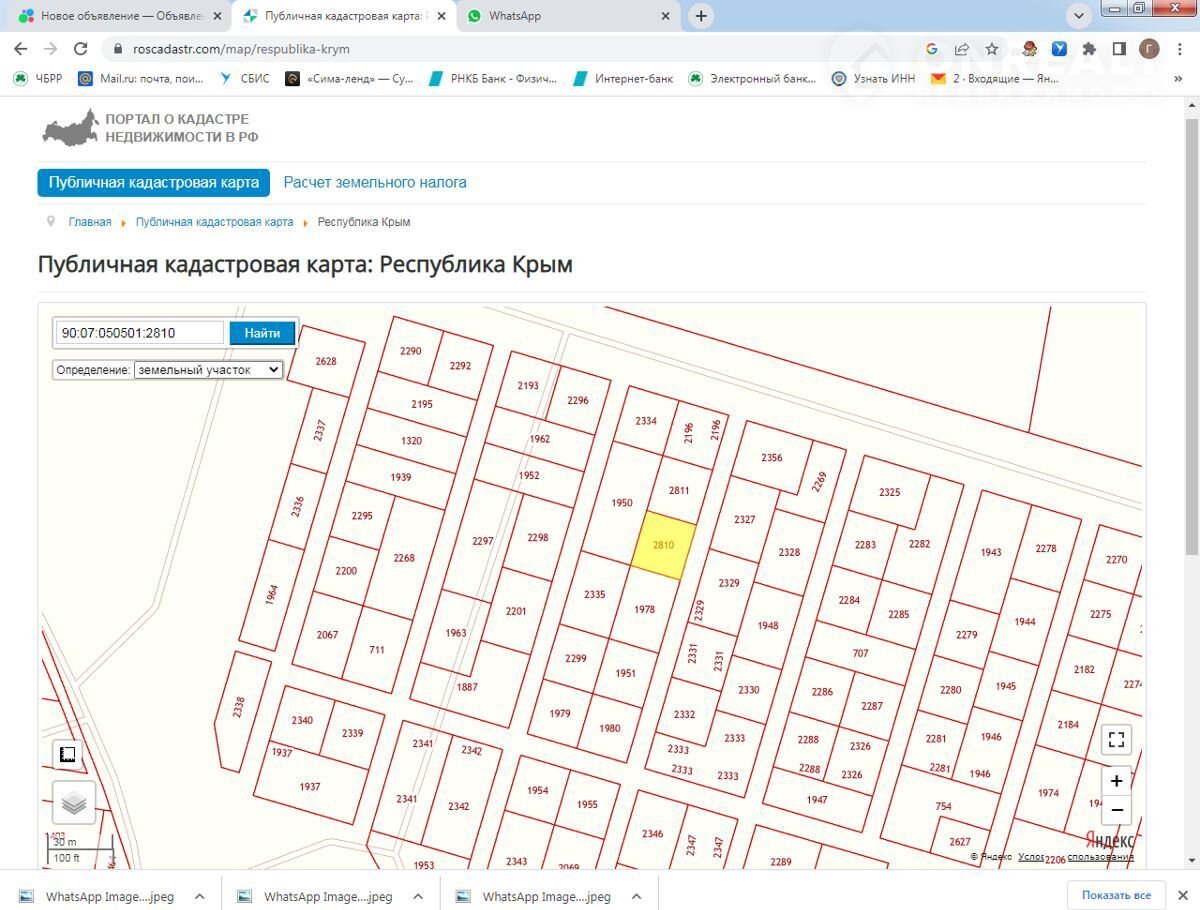
Task: Click the share page icon in address bar
Action: (x=961, y=48)
